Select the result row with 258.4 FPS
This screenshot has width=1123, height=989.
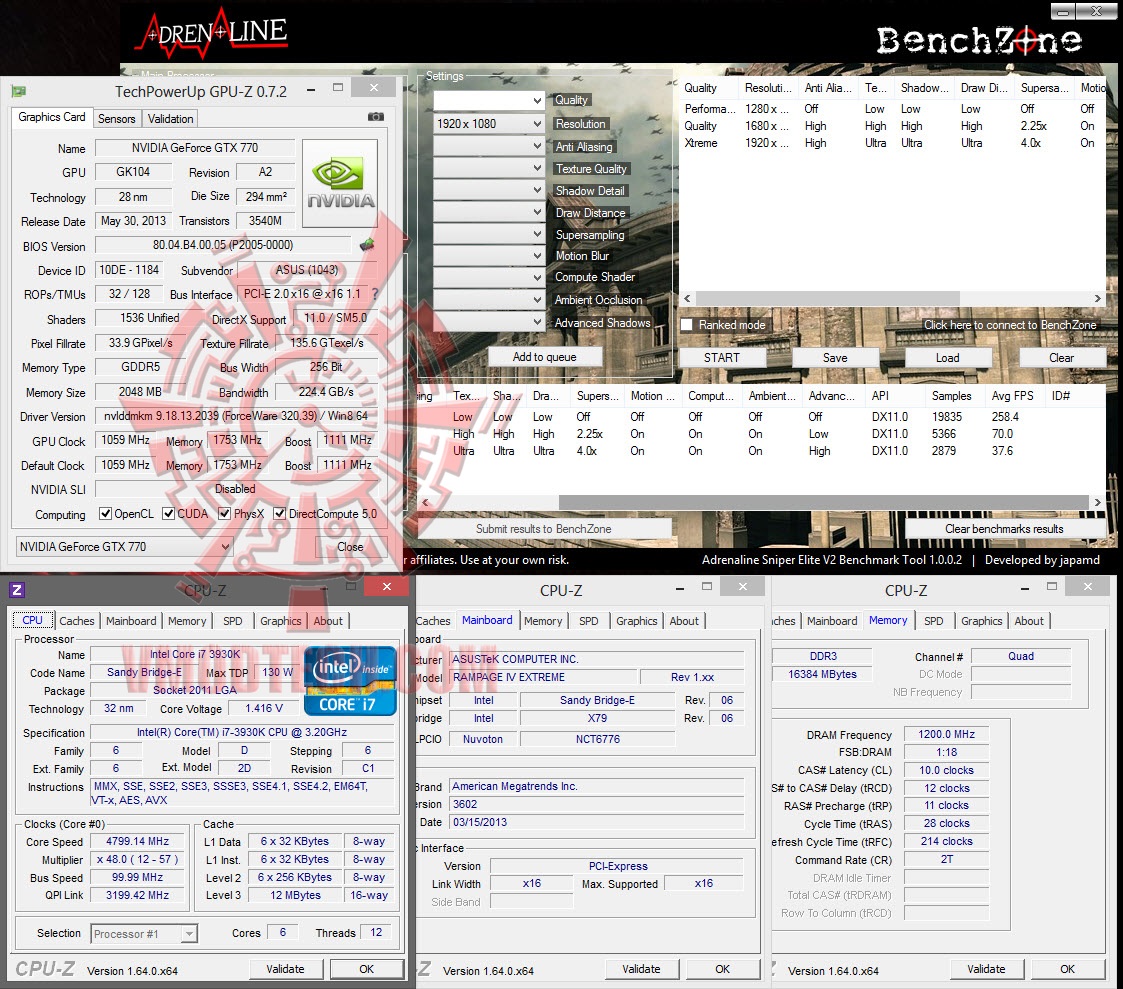point(761,416)
